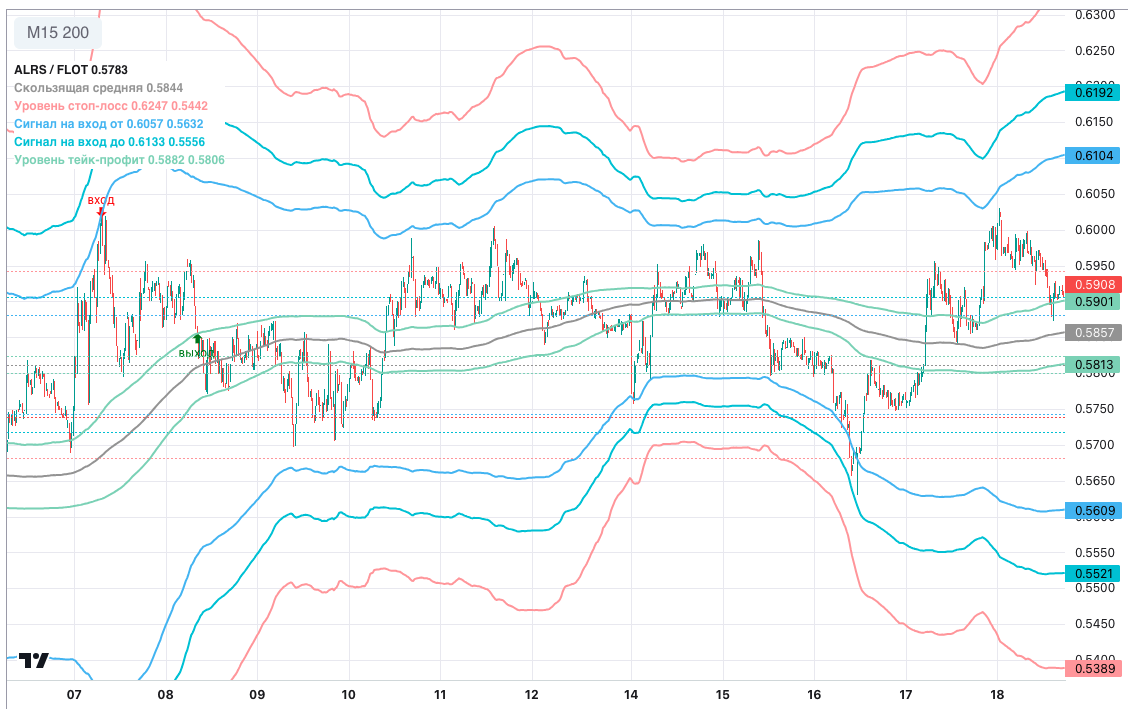Click the 0.6192 price label
1135x719 pixels.
click(1094, 93)
